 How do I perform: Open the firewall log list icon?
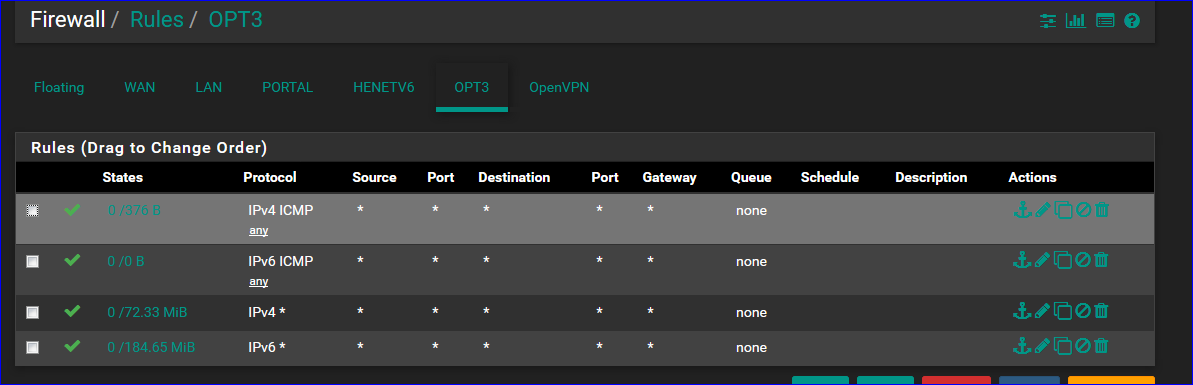tap(1105, 21)
